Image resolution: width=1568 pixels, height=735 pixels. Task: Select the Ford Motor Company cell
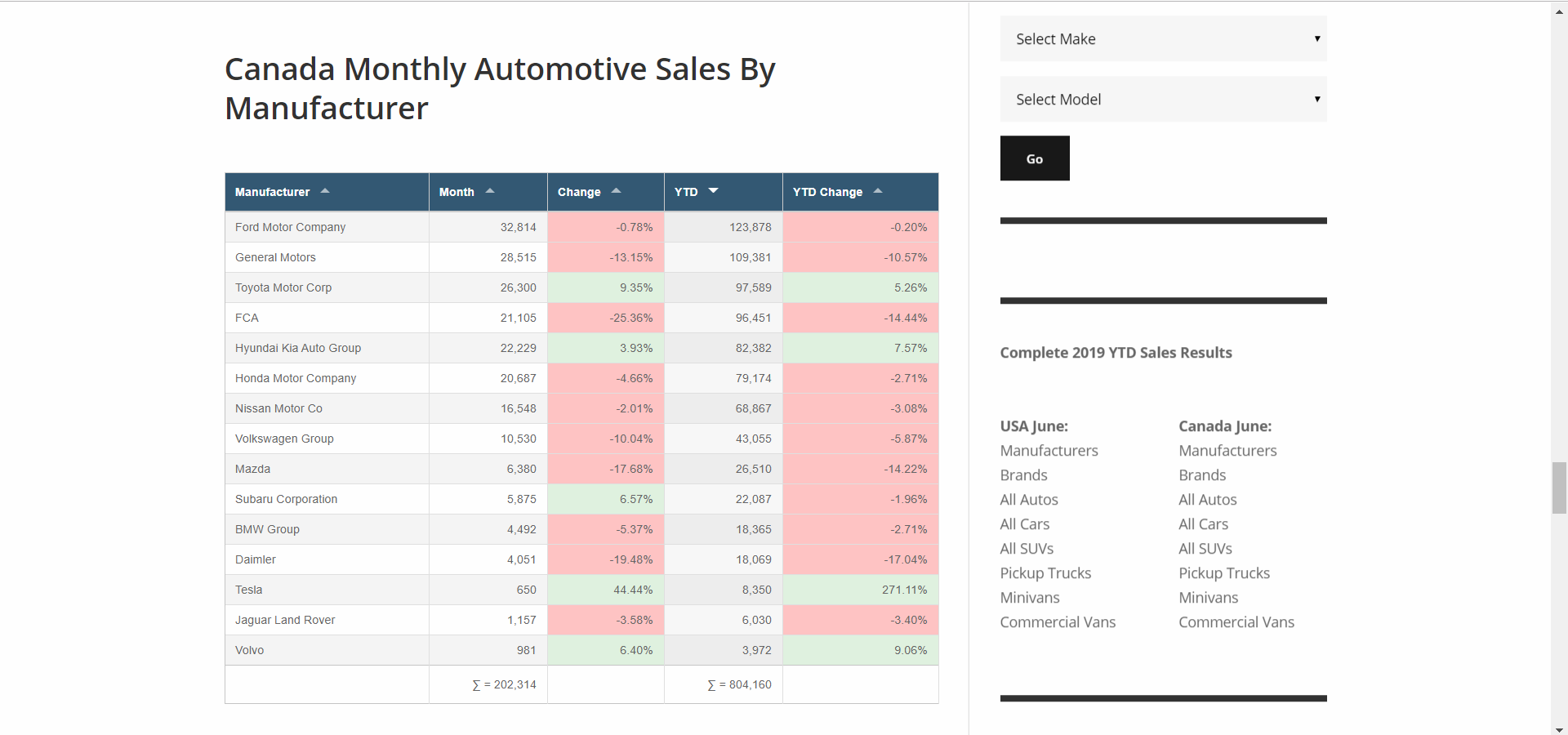tap(327, 227)
